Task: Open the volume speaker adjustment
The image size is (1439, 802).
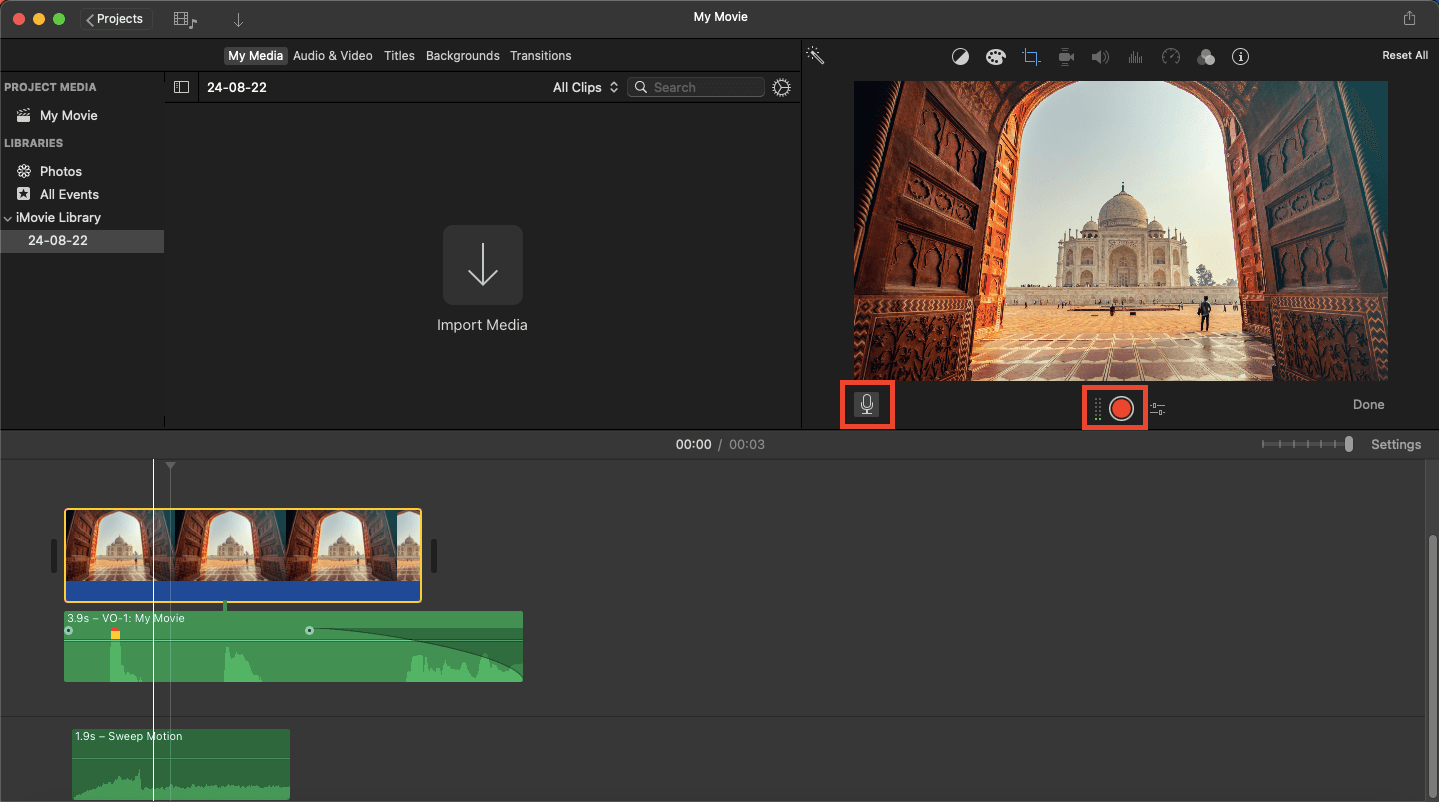Action: coord(1100,57)
